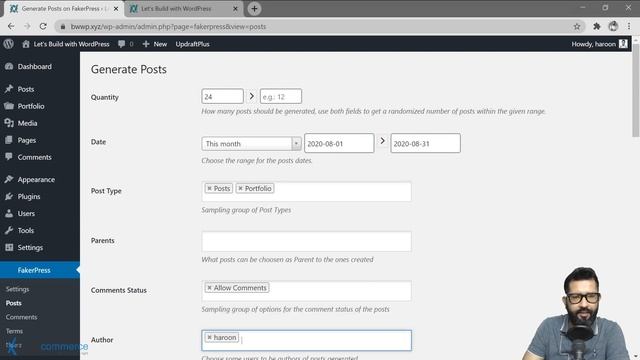Open the site home icon in admin bar
Viewport: 640px width, 360px height.
click(x=26, y=44)
